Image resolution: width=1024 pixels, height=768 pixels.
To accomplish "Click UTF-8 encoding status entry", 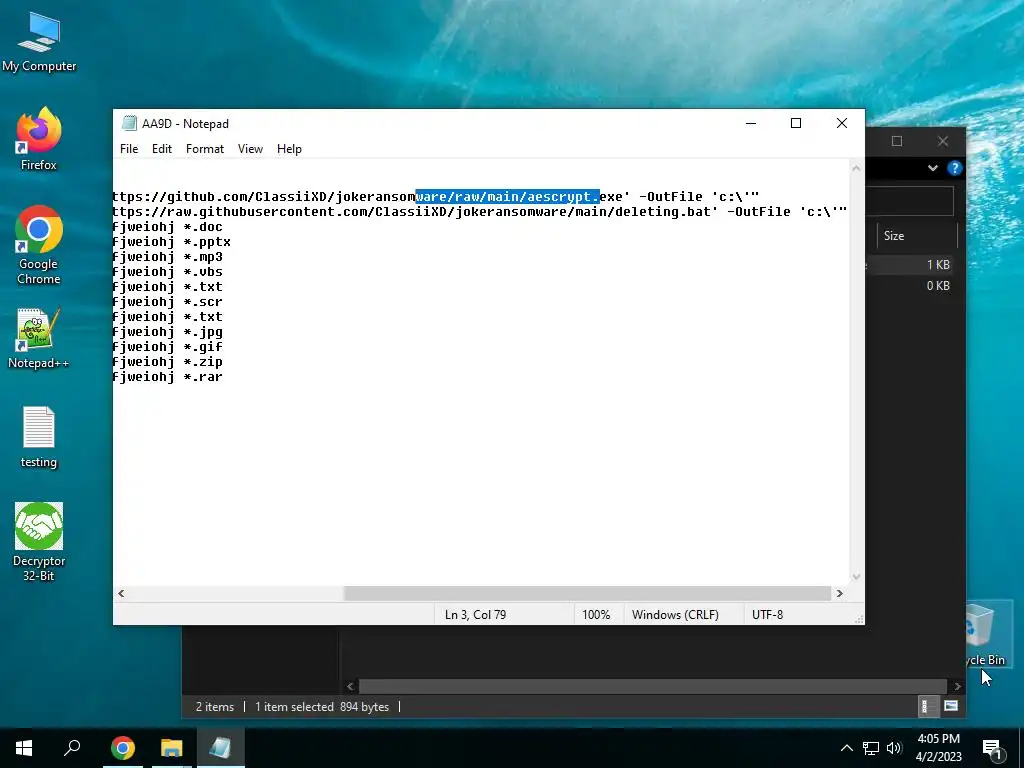I will coord(767,615).
